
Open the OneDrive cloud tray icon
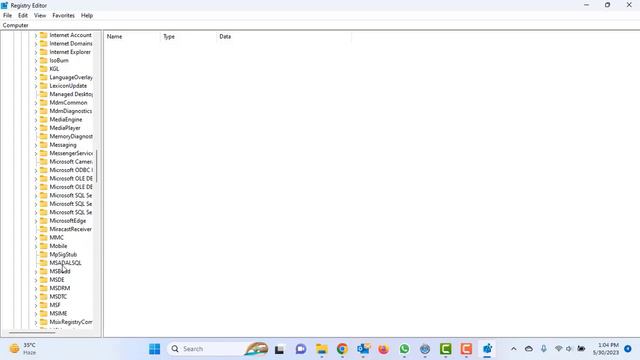click(x=529, y=349)
